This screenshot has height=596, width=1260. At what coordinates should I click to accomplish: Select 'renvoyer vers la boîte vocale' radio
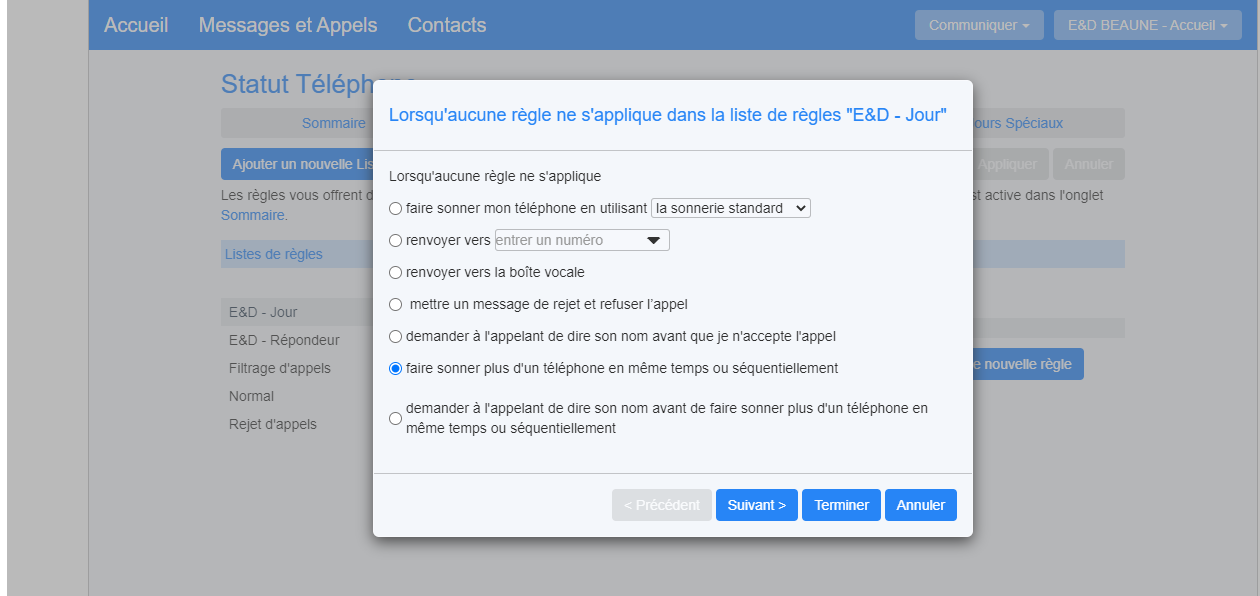pos(395,272)
